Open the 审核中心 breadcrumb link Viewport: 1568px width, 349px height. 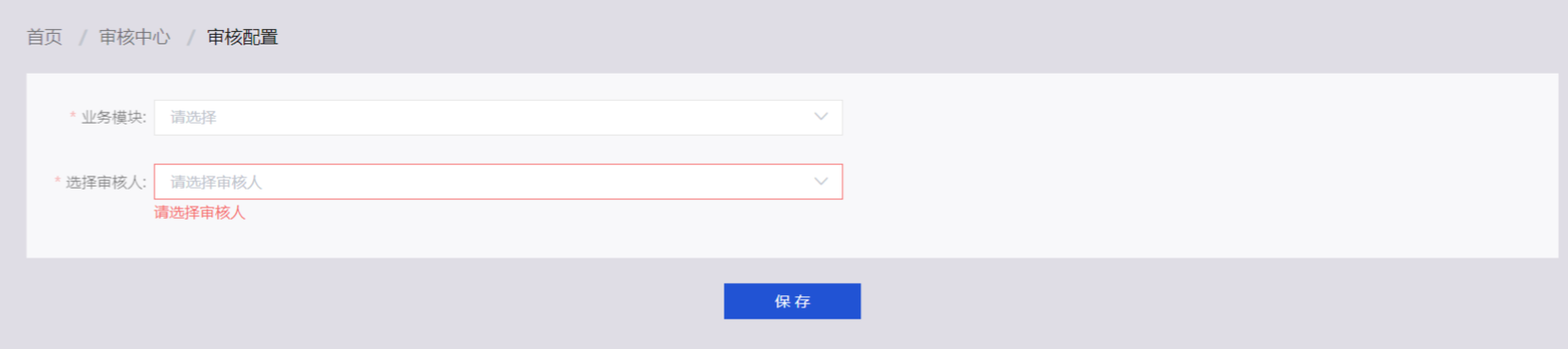pyautogui.click(x=135, y=37)
